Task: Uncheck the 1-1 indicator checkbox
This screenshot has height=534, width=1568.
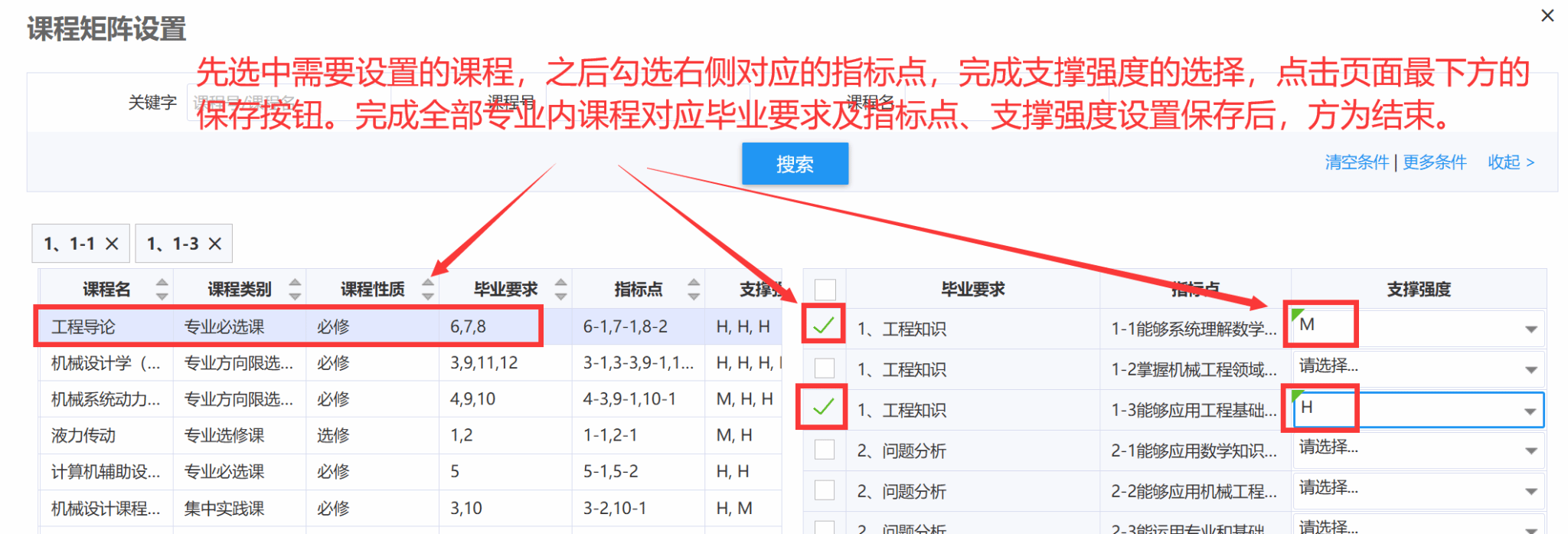Action: (824, 326)
